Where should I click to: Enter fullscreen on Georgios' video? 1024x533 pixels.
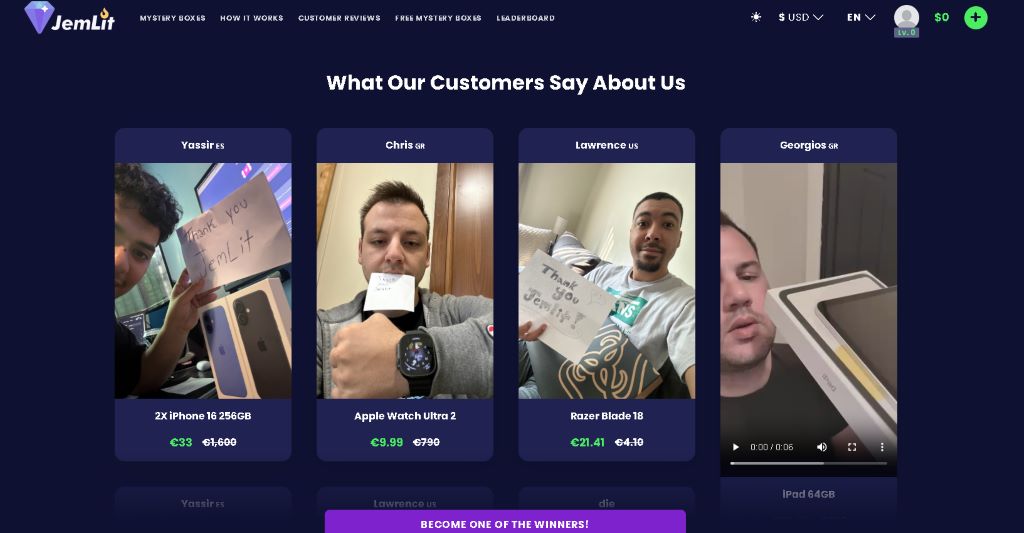852,447
